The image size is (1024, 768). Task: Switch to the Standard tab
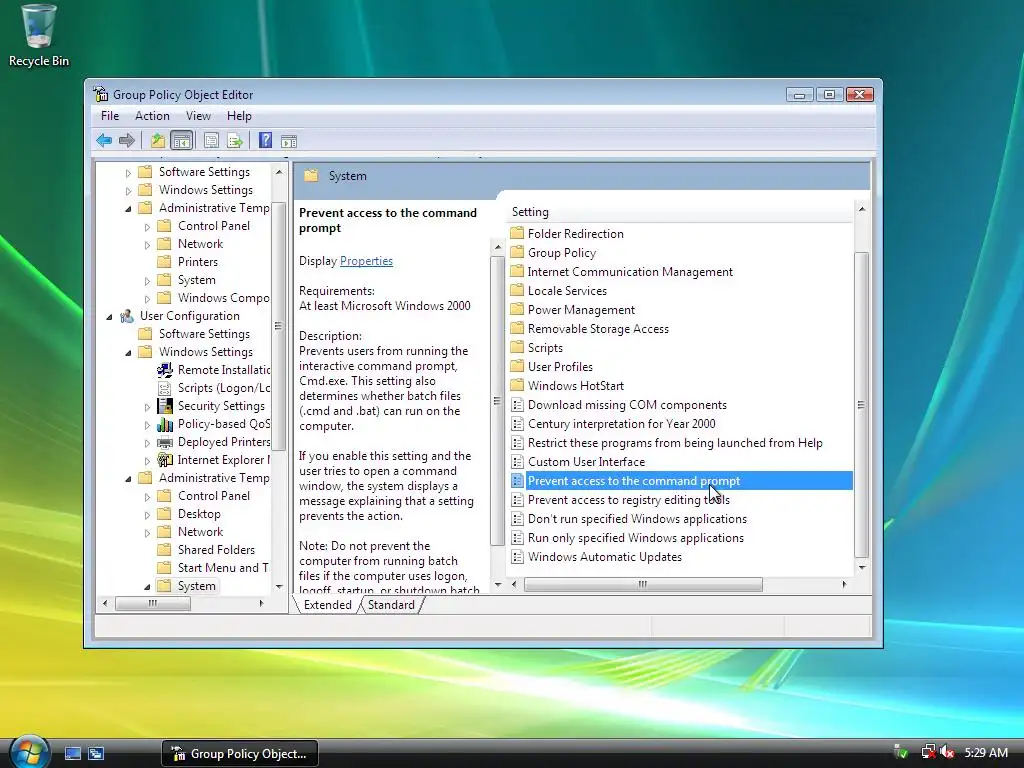391,605
